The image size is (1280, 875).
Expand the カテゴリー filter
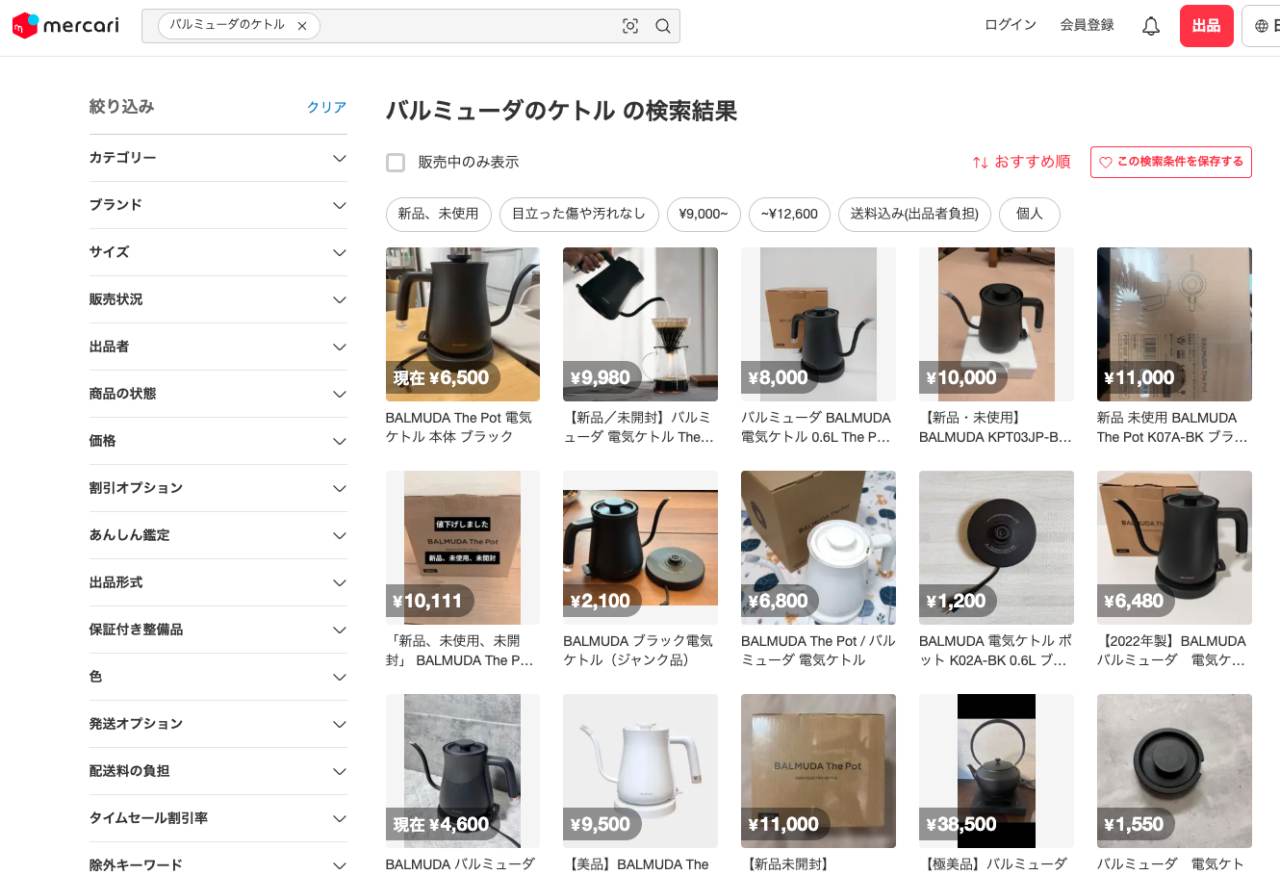(218, 158)
